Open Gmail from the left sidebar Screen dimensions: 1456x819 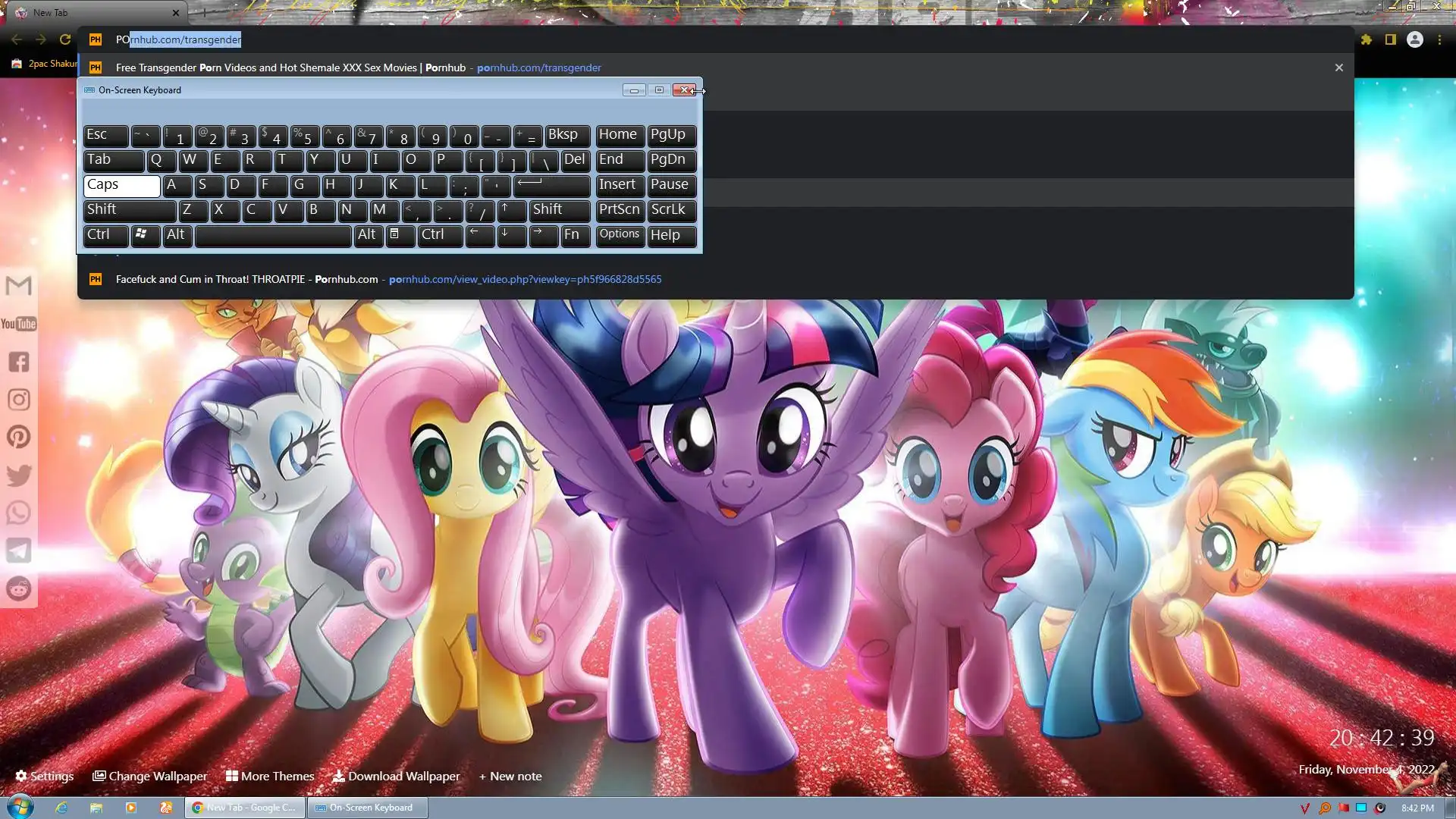tap(18, 286)
